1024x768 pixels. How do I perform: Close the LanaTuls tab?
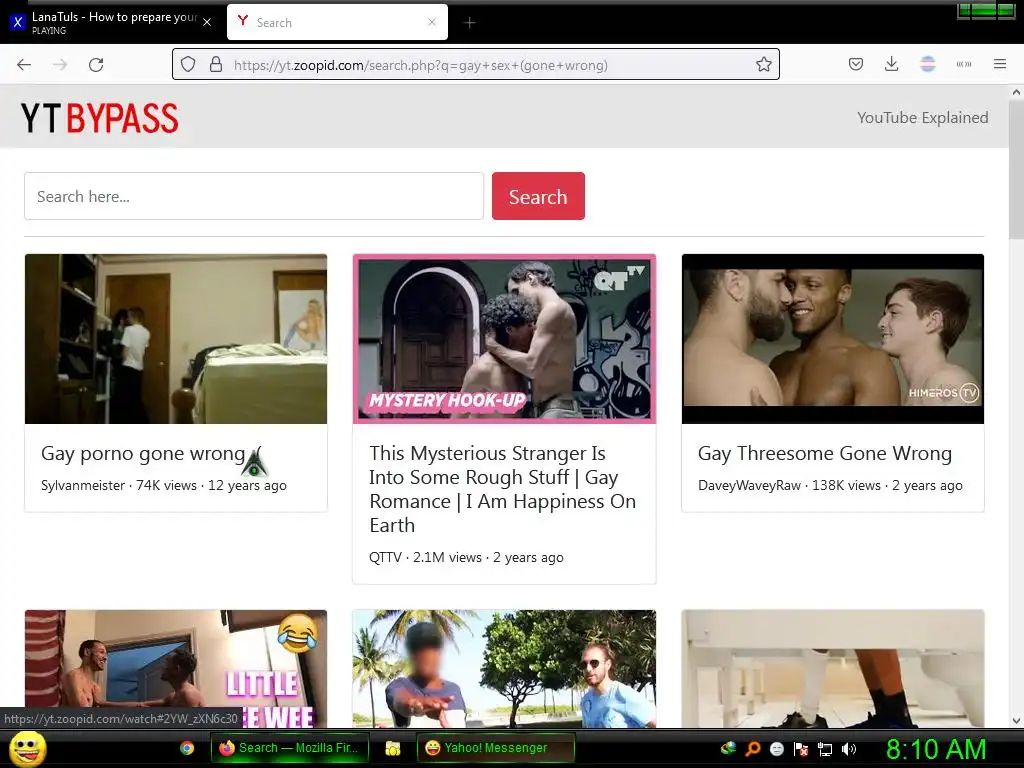tap(207, 22)
